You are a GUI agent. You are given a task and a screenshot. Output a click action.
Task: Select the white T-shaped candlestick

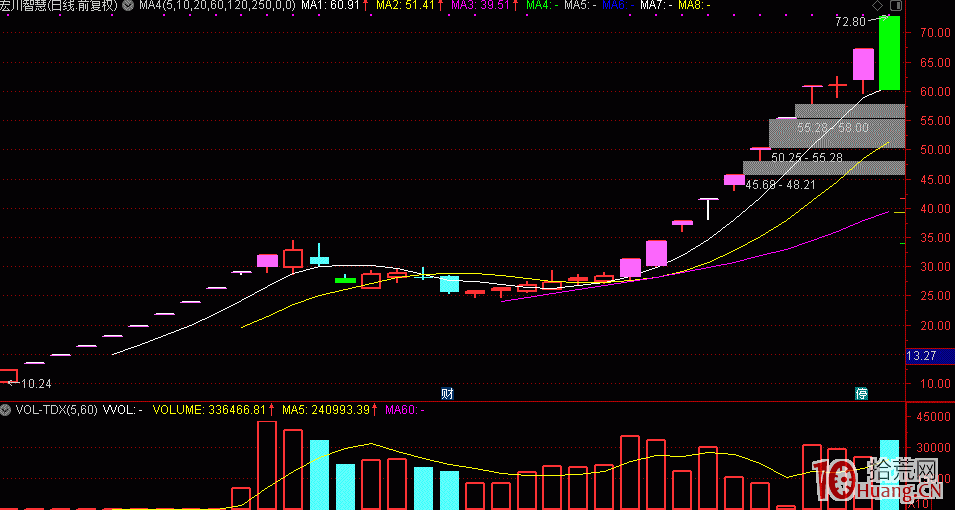(x=708, y=208)
